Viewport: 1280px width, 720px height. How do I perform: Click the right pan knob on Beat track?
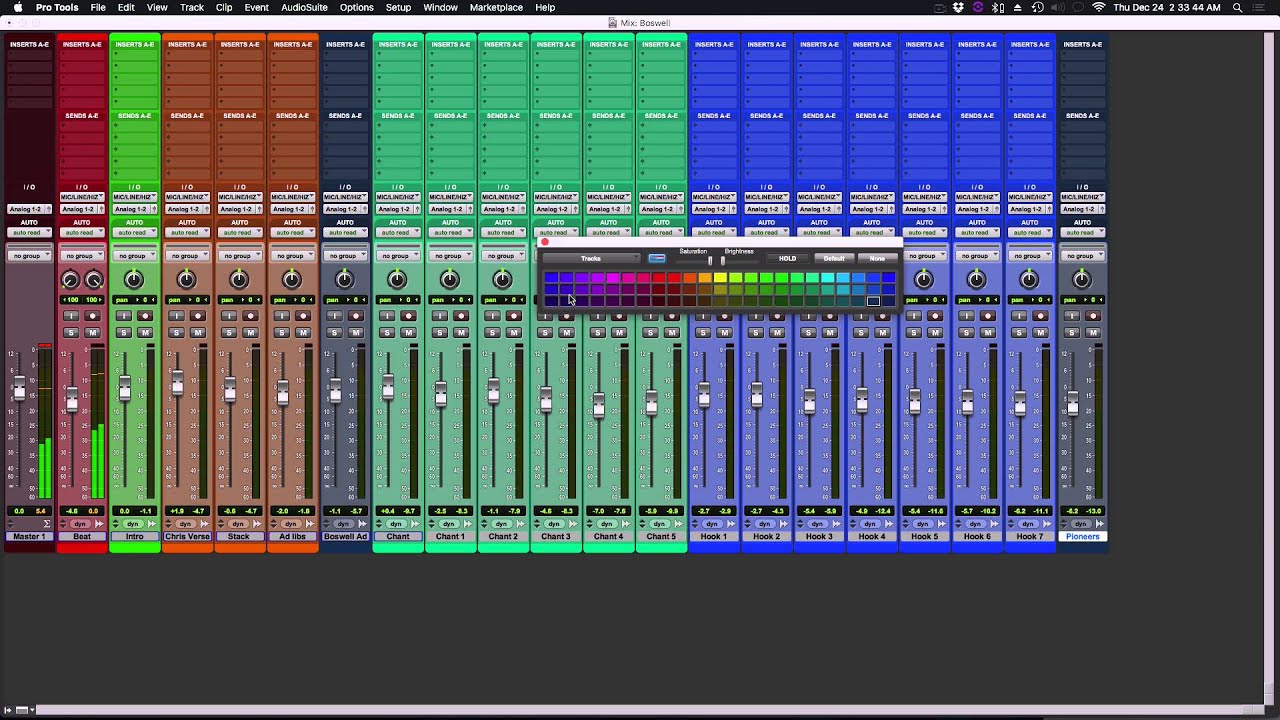(x=93, y=280)
